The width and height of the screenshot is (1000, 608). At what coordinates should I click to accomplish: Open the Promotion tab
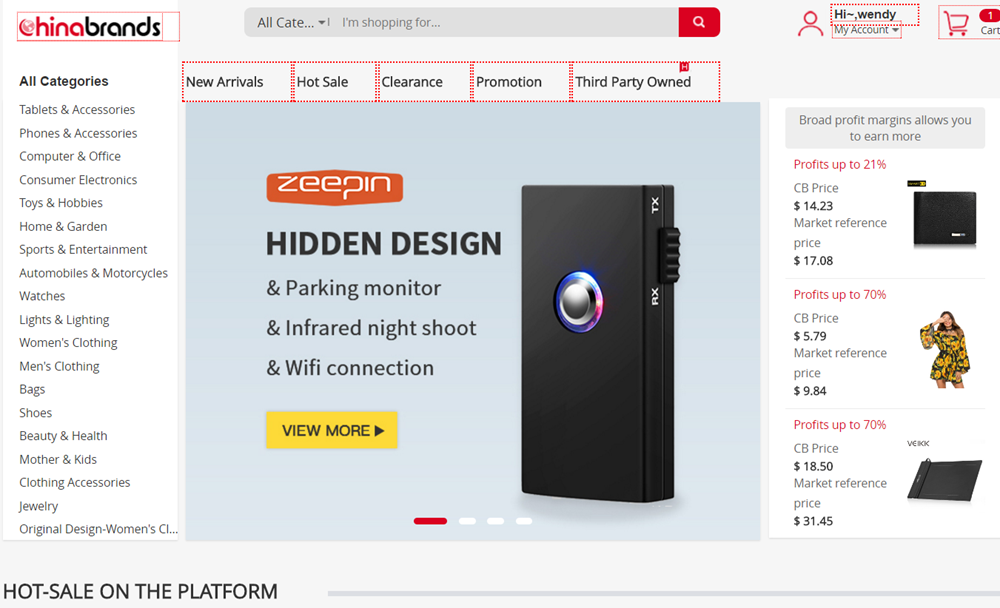point(509,82)
